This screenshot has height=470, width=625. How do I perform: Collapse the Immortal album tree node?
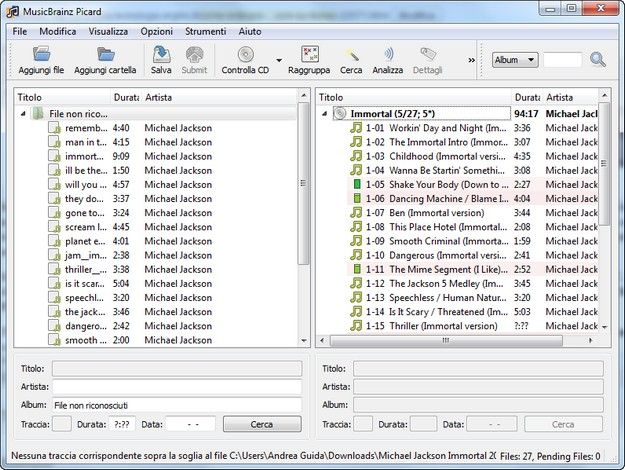pos(325,114)
